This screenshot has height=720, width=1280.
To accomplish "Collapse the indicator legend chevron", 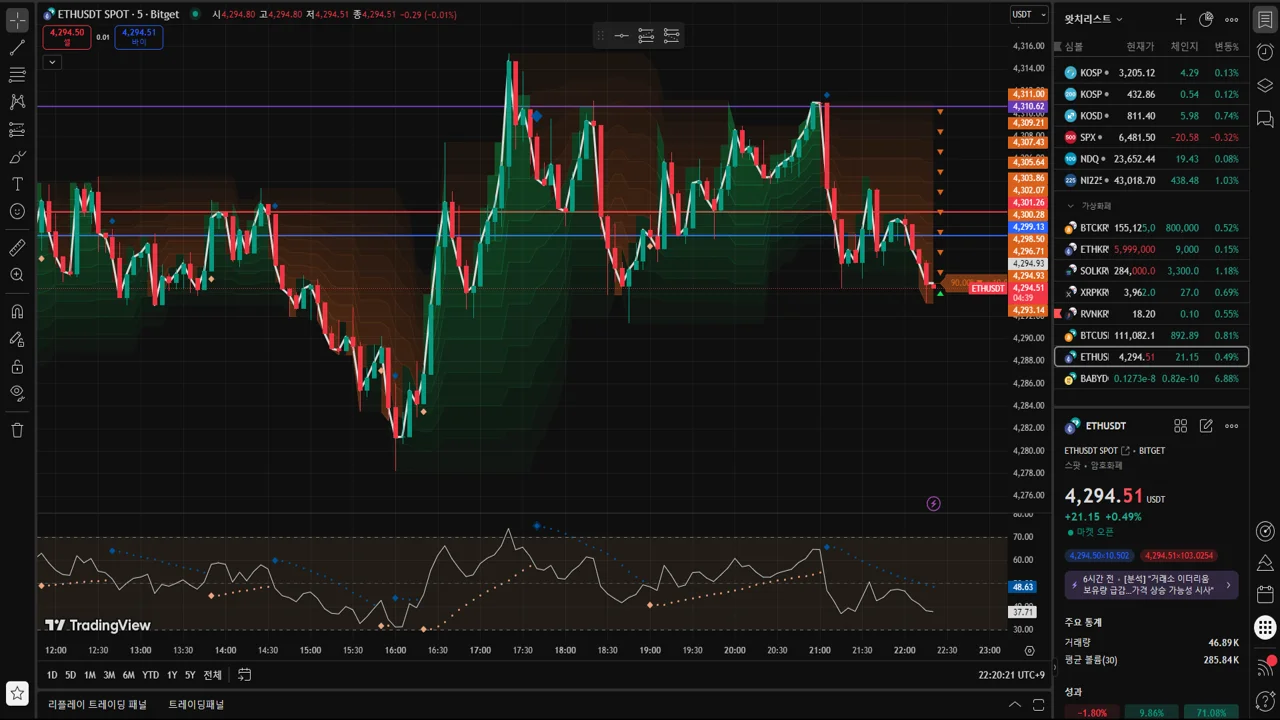I will point(52,62).
